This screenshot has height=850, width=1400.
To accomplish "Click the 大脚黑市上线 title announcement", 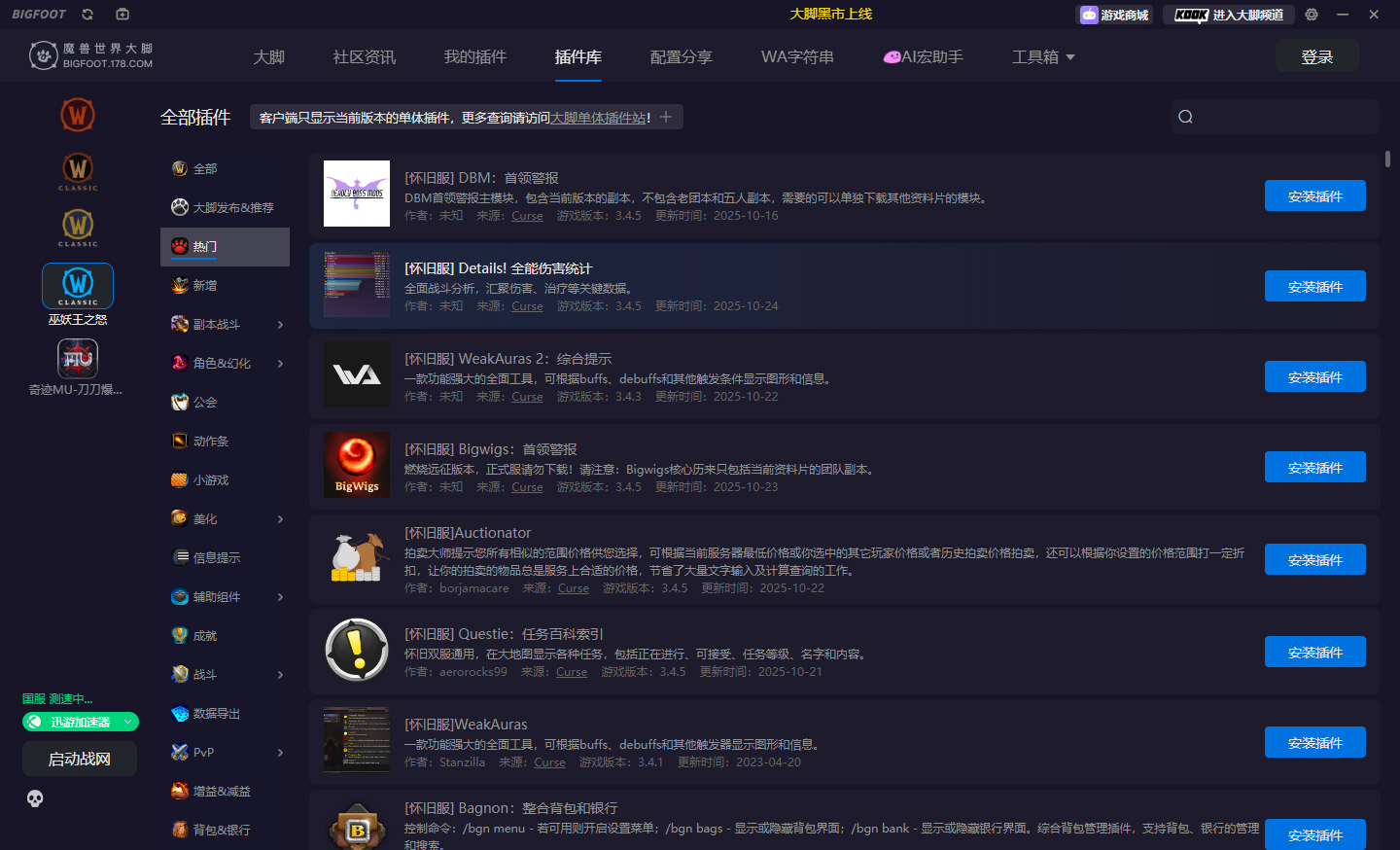I will 831,14.
